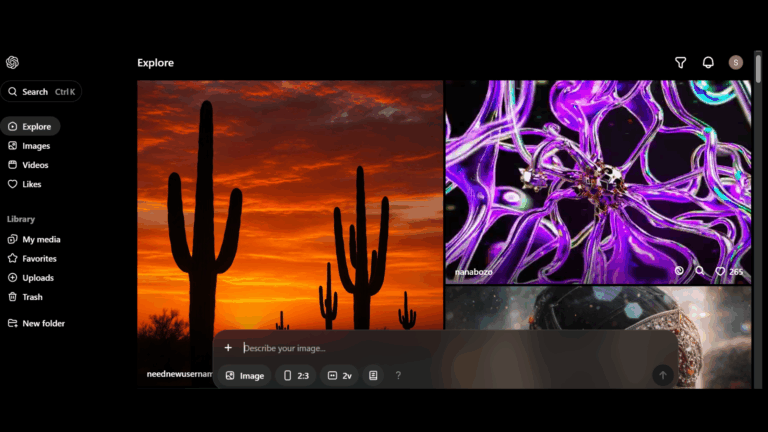Open the user profile avatar

pyautogui.click(x=736, y=62)
